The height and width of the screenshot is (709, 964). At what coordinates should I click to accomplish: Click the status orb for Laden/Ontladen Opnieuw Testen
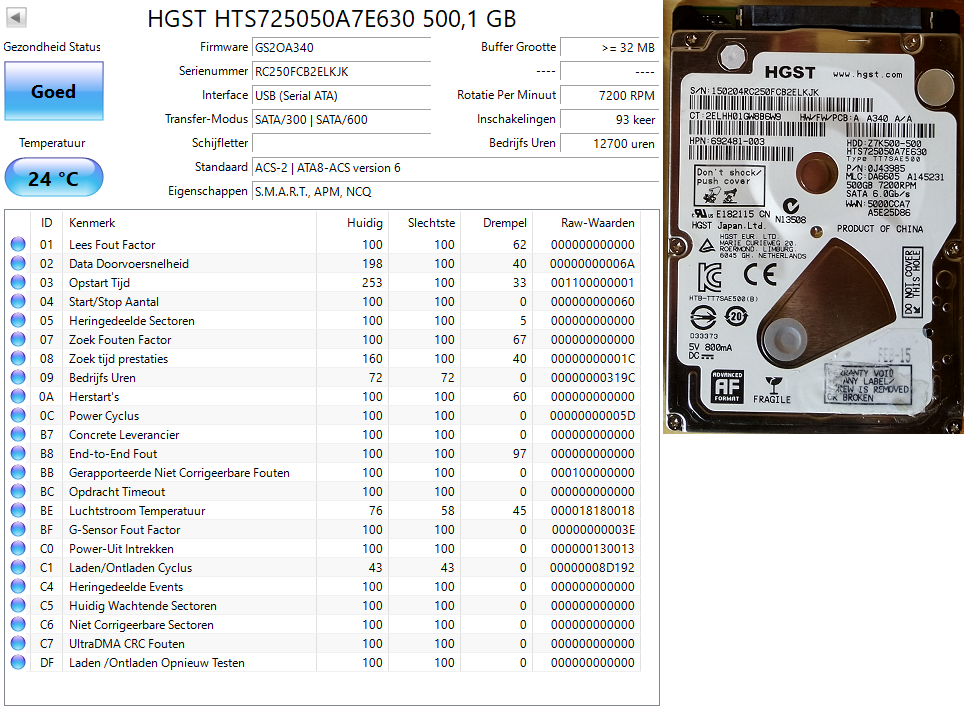click(18, 662)
